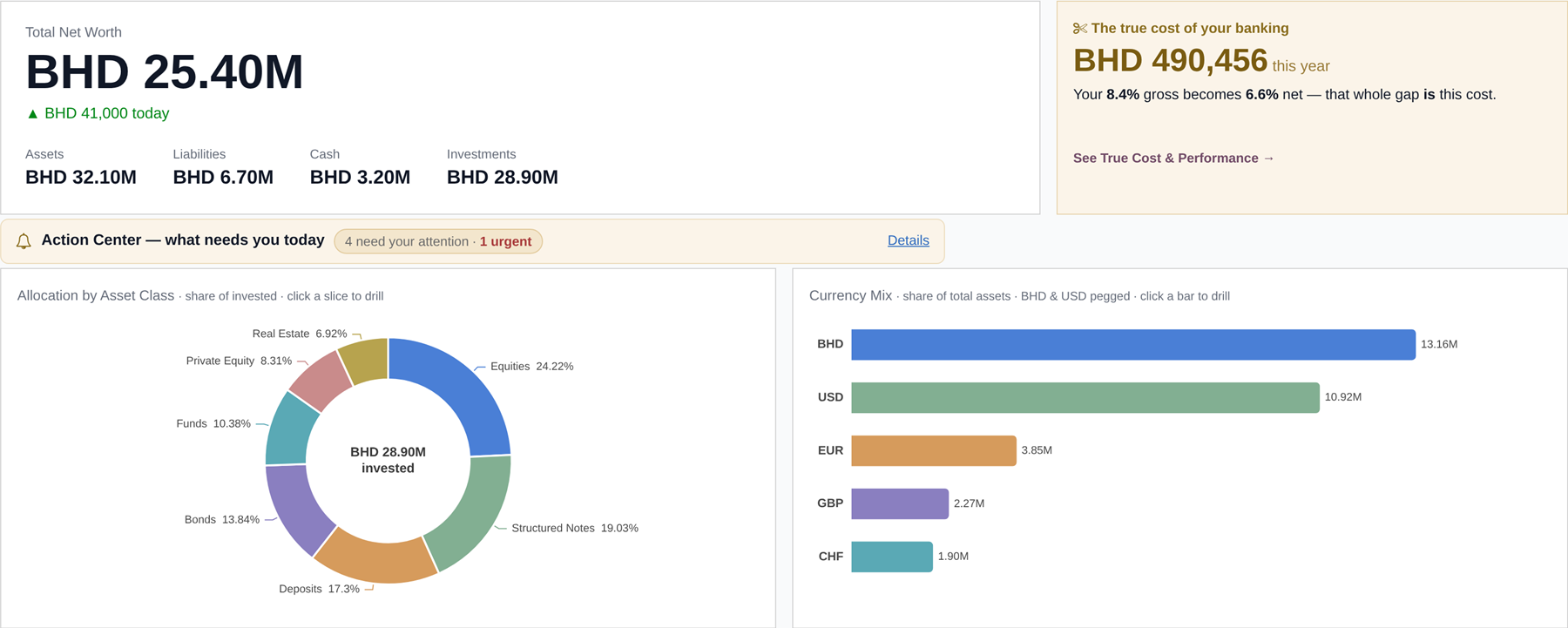Click the 13.16M value beside BHD bar
Screen dimensions: 1568x628
[x=1439, y=344]
